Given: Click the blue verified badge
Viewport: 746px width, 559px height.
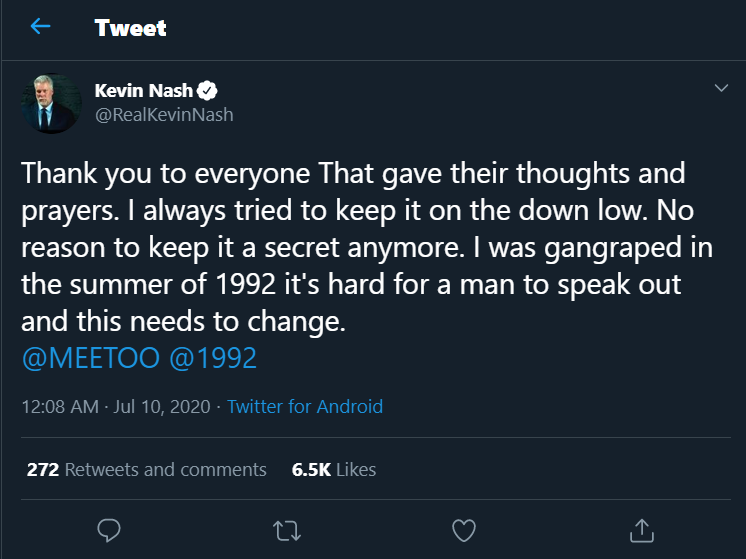Looking at the screenshot, I should pyautogui.click(x=207, y=90).
